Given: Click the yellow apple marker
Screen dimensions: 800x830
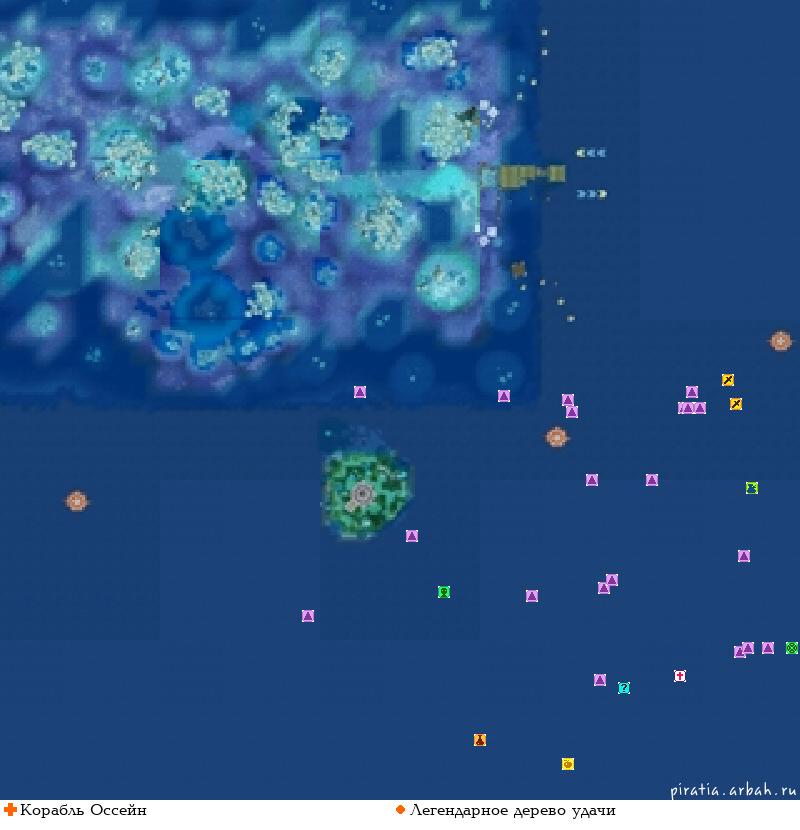Looking at the screenshot, I should coord(568,764).
